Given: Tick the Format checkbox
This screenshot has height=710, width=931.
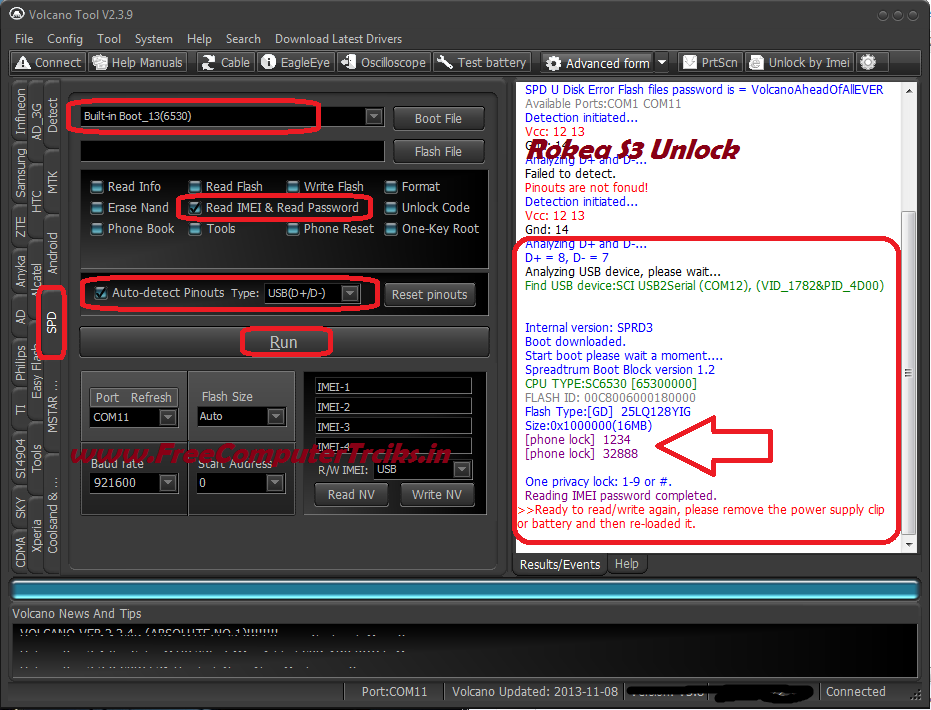Looking at the screenshot, I should point(391,187).
